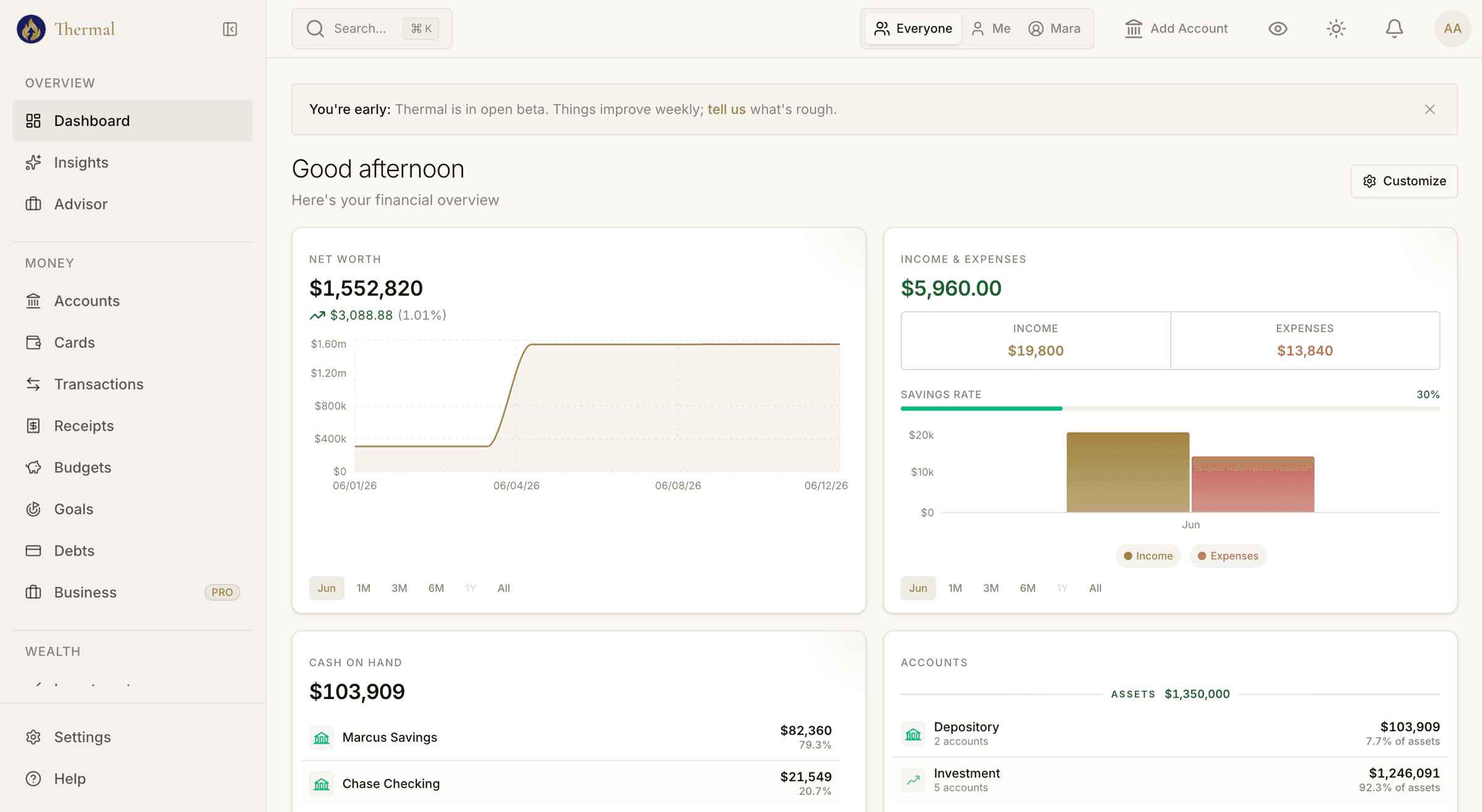The image size is (1482, 812).
Task: Open Transactions arrows icon
Action: (33, 384)
